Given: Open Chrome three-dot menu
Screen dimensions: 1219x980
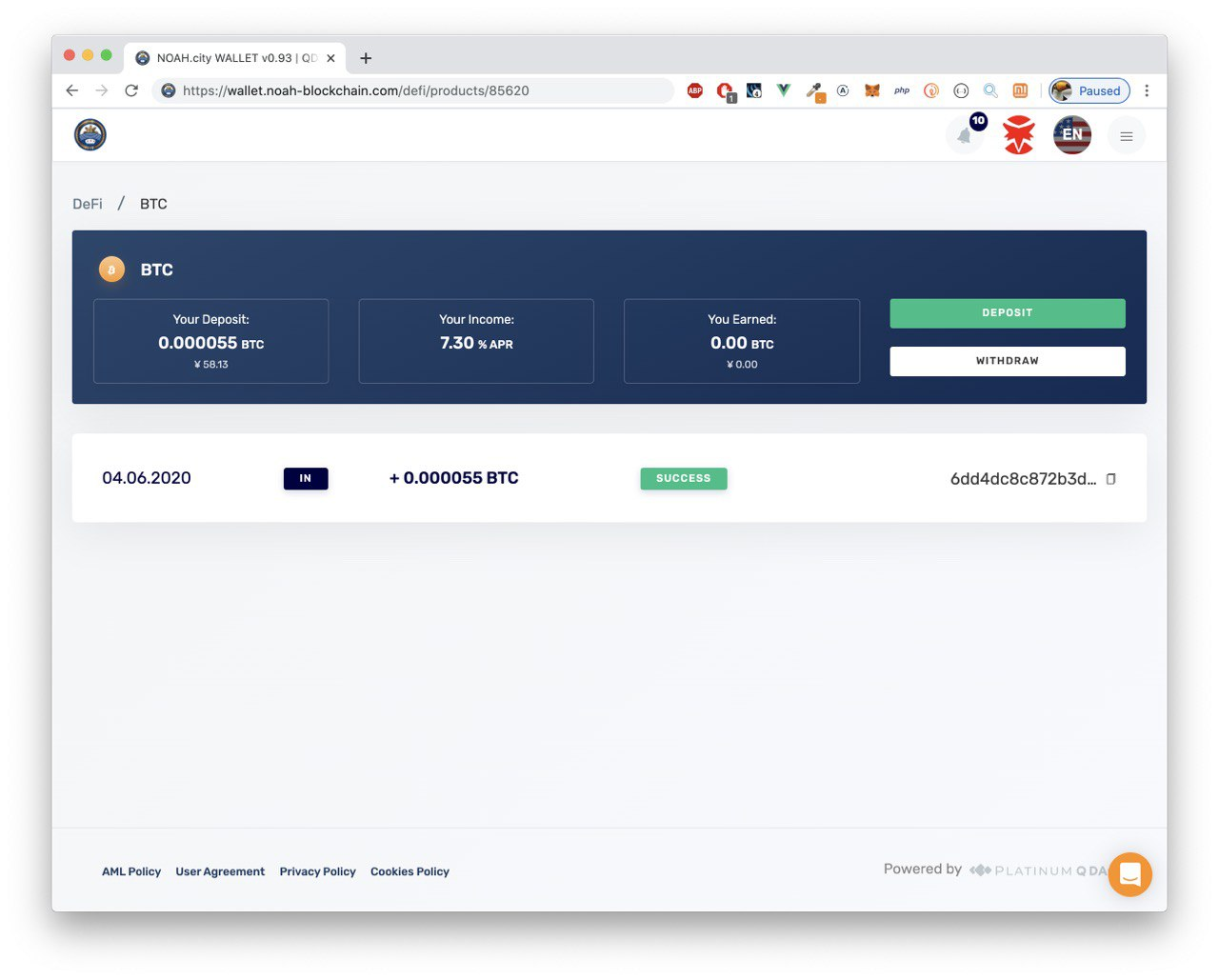Looking at the screenshot, I should (x=1147, y=90).
